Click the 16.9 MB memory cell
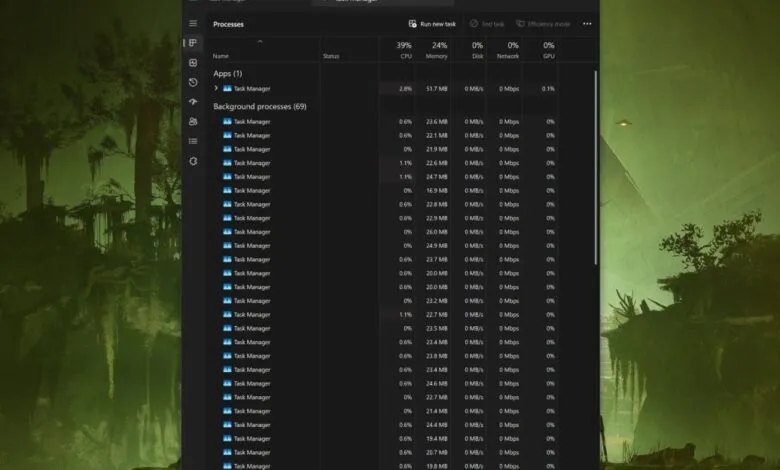The image size is (780, 470). tap(437, 190)
